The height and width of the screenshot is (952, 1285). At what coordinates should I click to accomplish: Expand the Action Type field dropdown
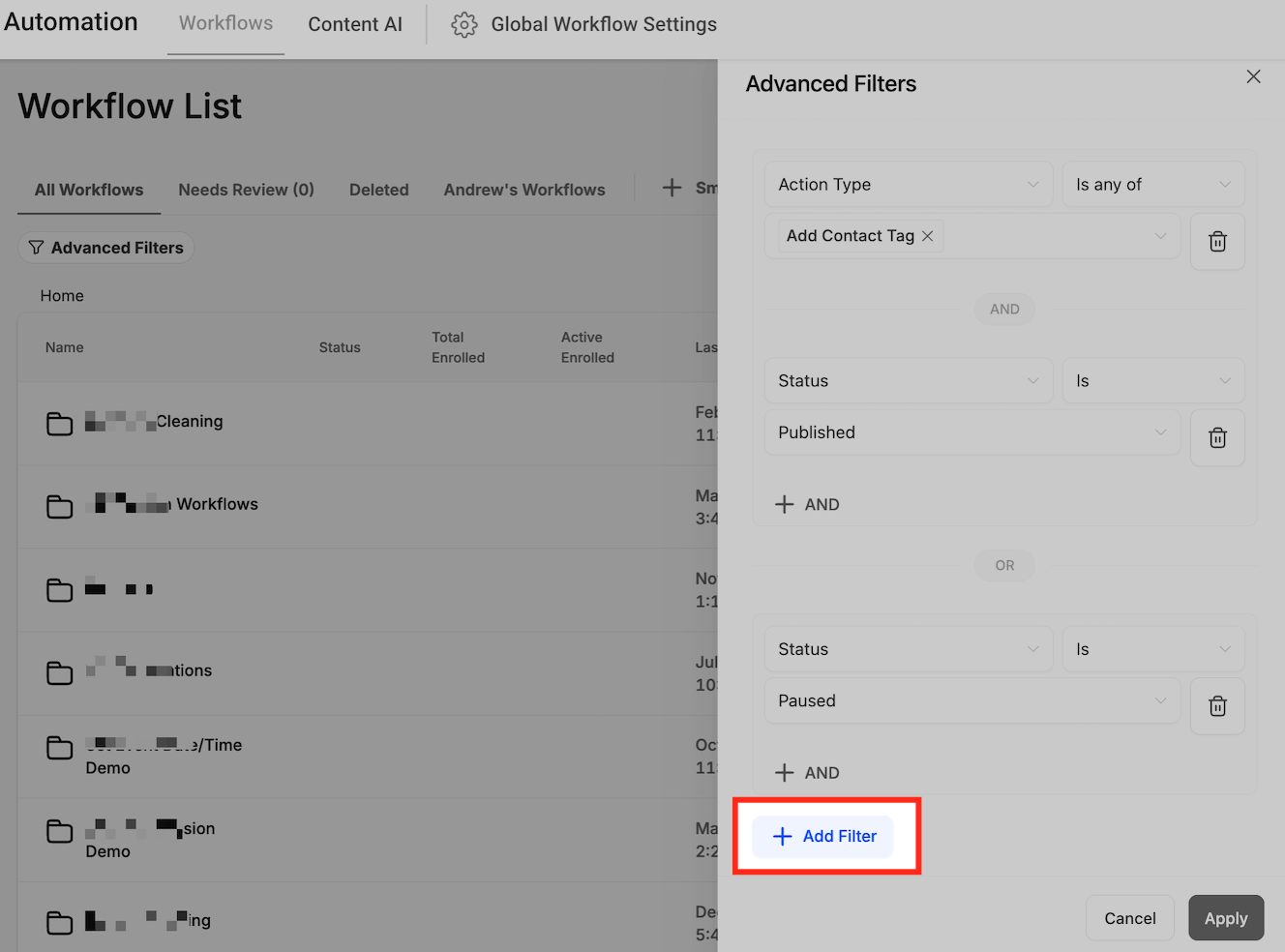tap(909, 185)
